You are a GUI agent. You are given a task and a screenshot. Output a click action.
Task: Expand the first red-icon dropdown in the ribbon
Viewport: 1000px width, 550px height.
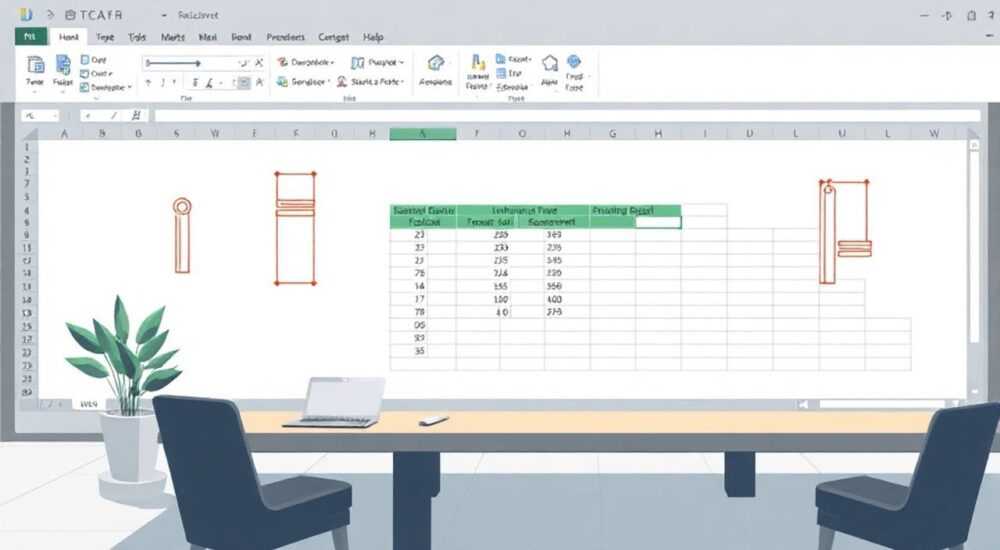pos(306,62)
